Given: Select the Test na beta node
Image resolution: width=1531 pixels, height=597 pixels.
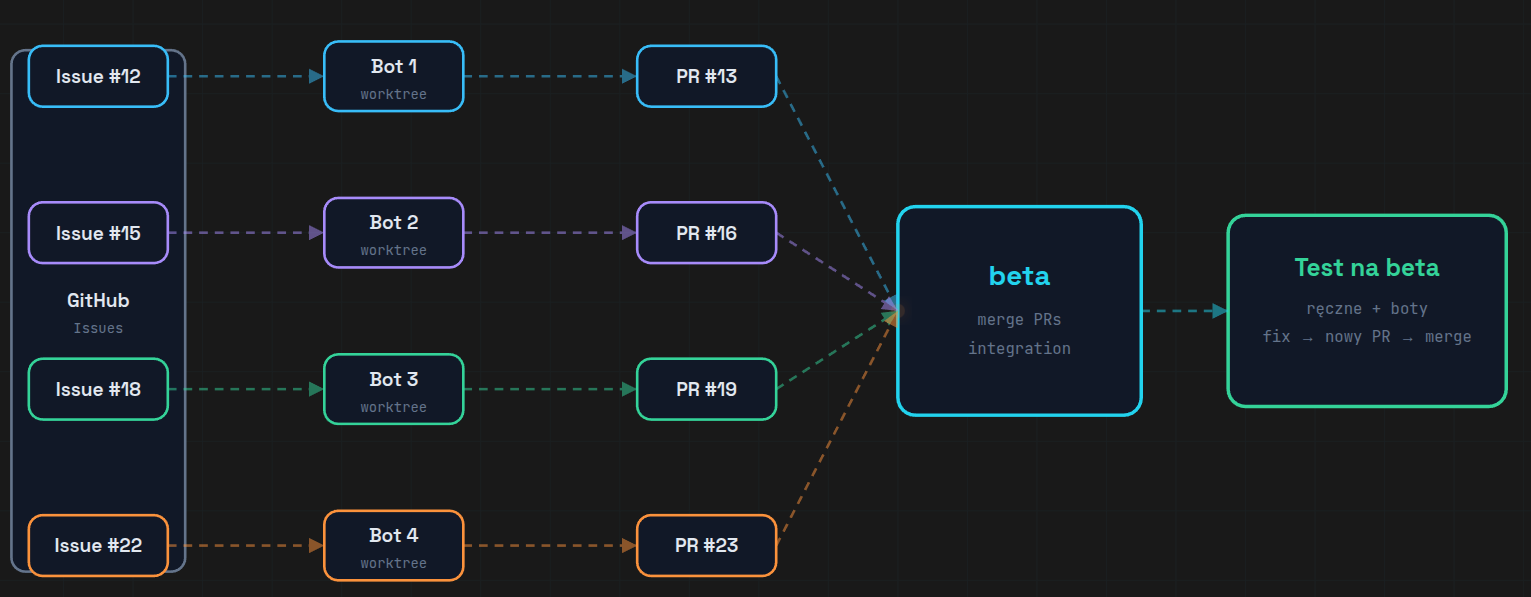Looking at the screenshot, I should 1366,311.
